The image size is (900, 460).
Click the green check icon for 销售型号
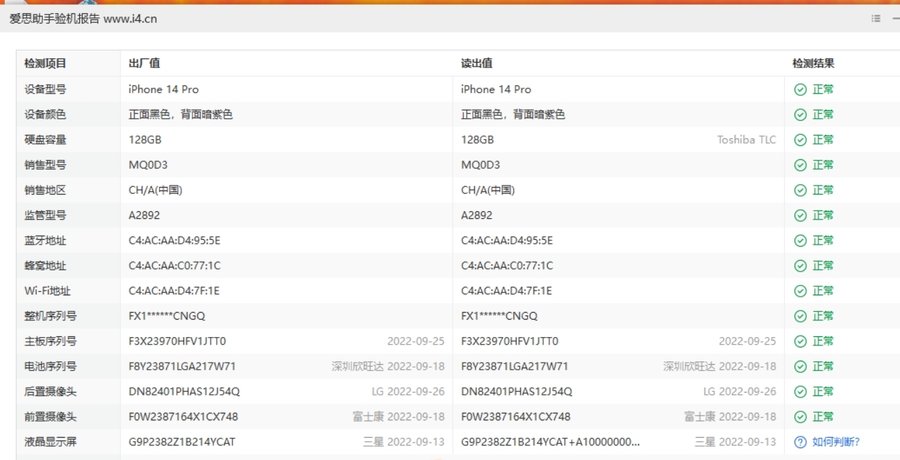coord(800,165)
